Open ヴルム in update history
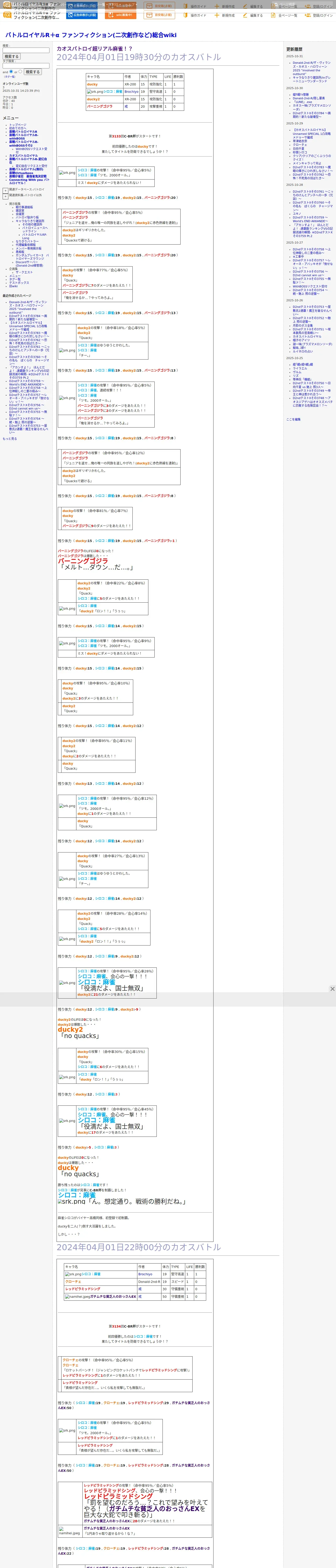Screen dimensions: 336x1568 tap(297, 372)
